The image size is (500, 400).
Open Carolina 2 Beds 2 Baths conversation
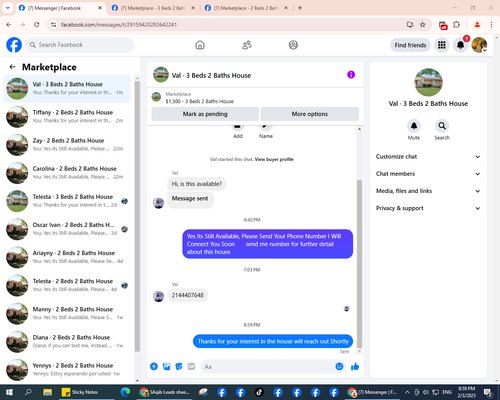pos(67,173)
